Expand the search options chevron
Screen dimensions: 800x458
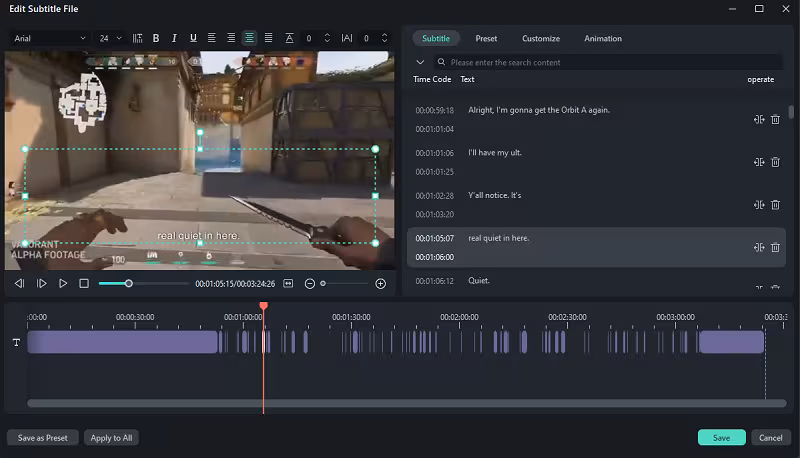tap(420, 62)
